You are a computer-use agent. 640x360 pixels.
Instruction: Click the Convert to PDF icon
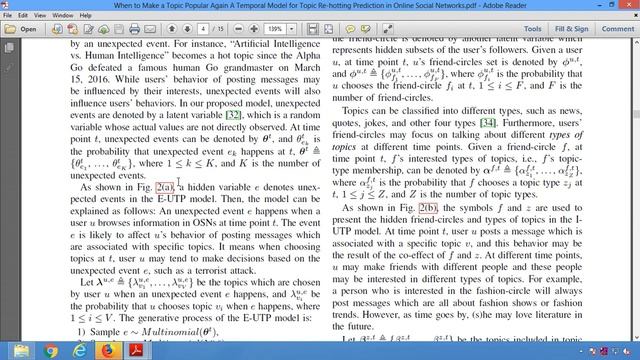pos(57,29)
